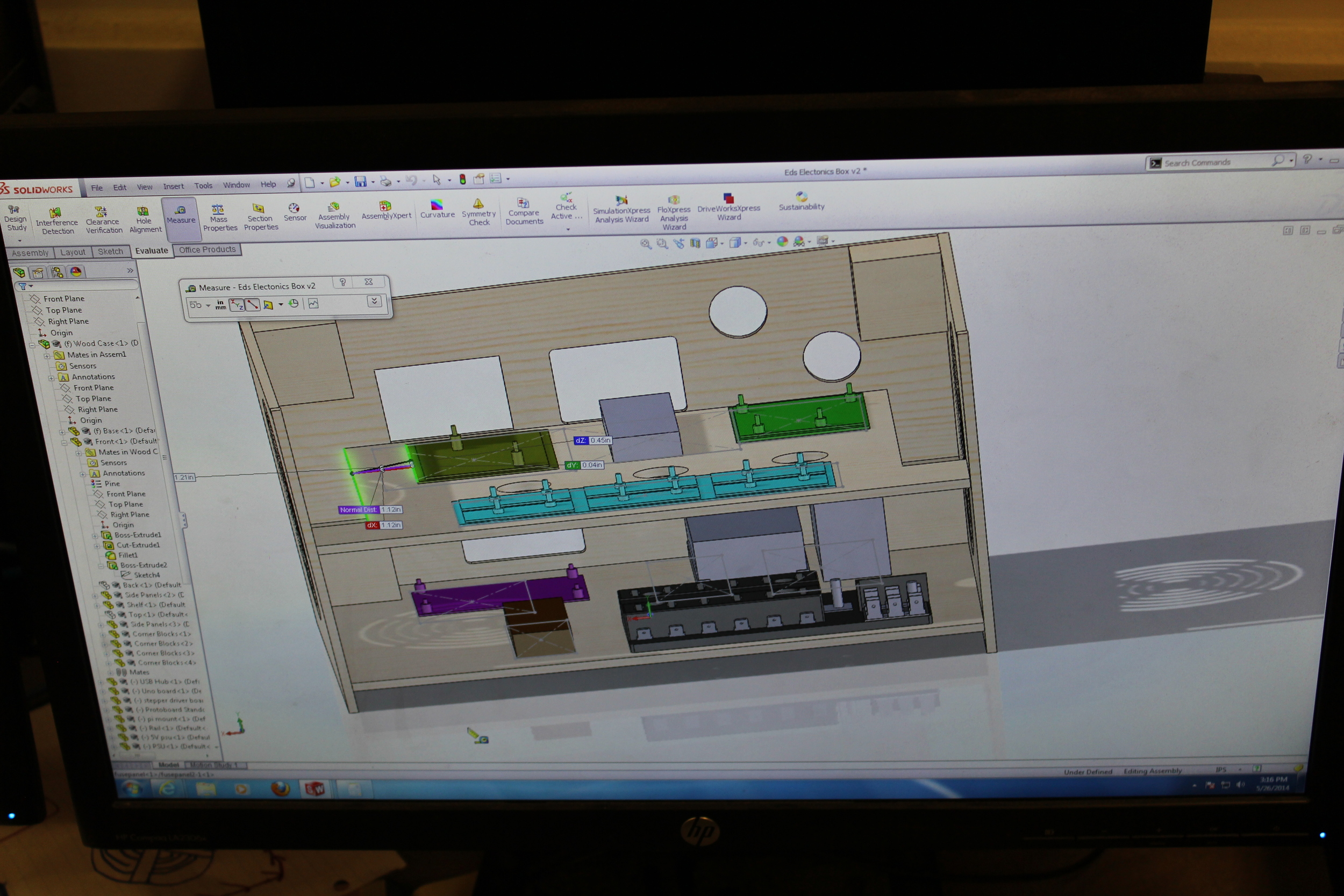Open Firefox from the taskbar
Viewport: 1344px width, 896px height.
(280, 789)
